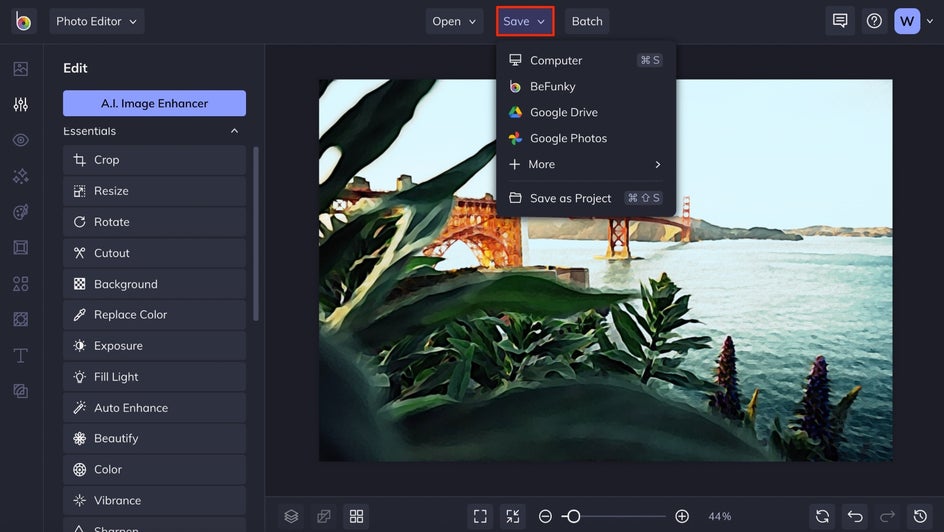Viewport: 944px width, 532px height.
Task: Select the Background tool
Action: 154,284
